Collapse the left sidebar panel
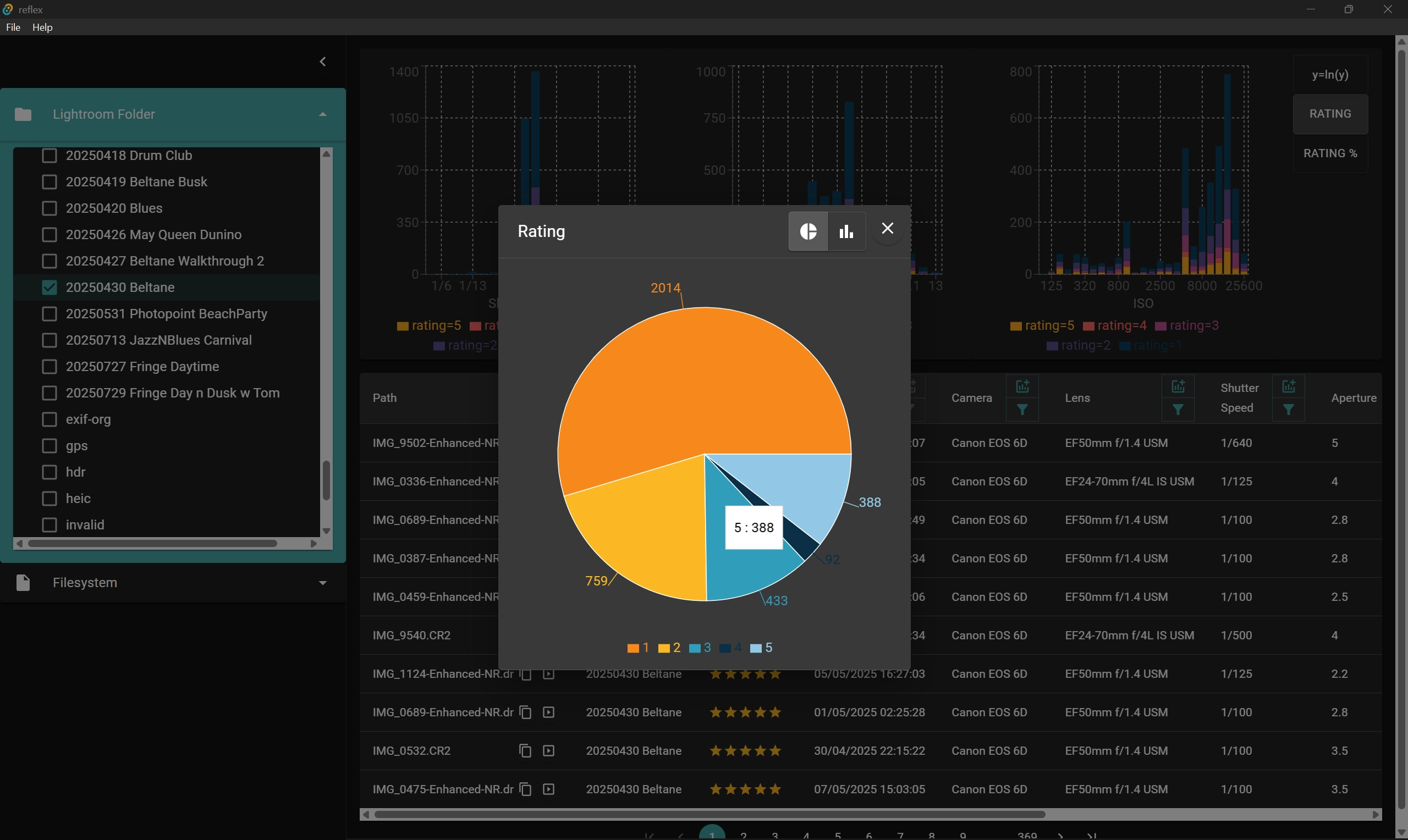The height and width of the screenshot is (840, 1408). click(323, 62)
